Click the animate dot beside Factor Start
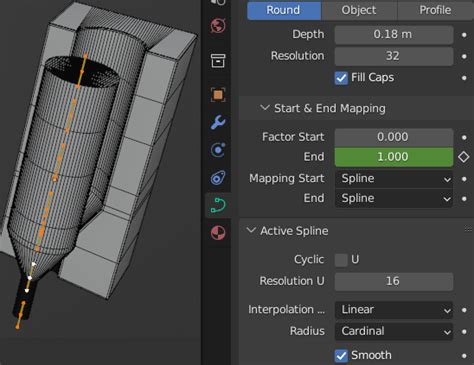Image resolution: width=474 pixels, height=365 pixels. tap(464, 137)
